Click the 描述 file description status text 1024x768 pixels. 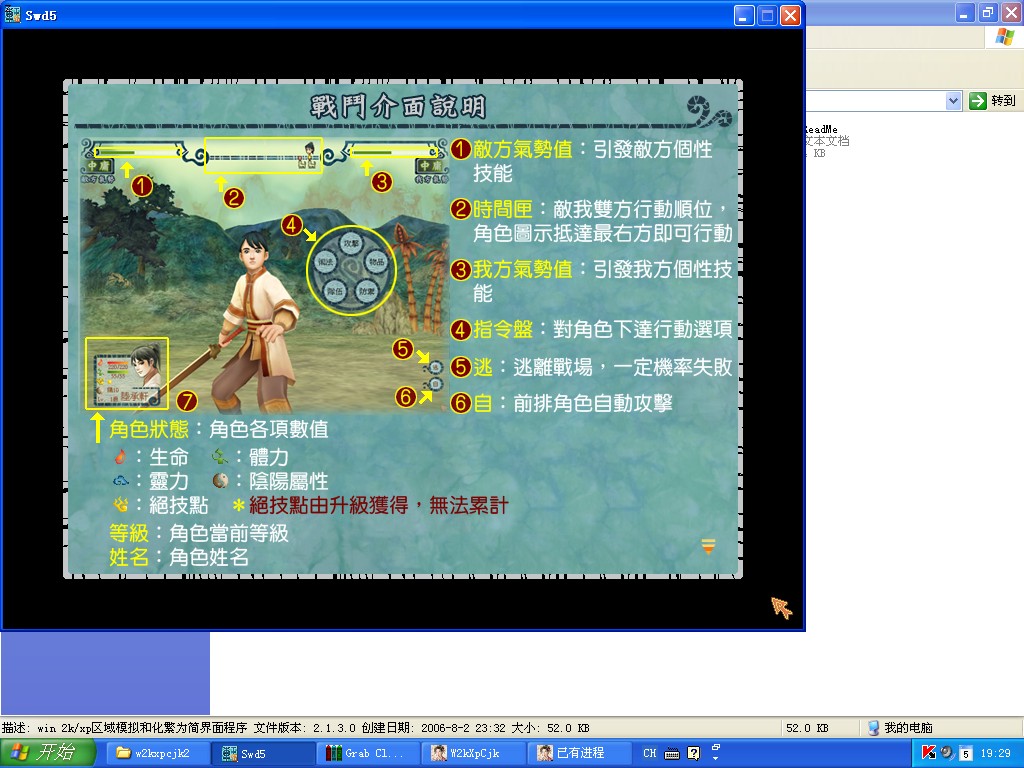295,728
